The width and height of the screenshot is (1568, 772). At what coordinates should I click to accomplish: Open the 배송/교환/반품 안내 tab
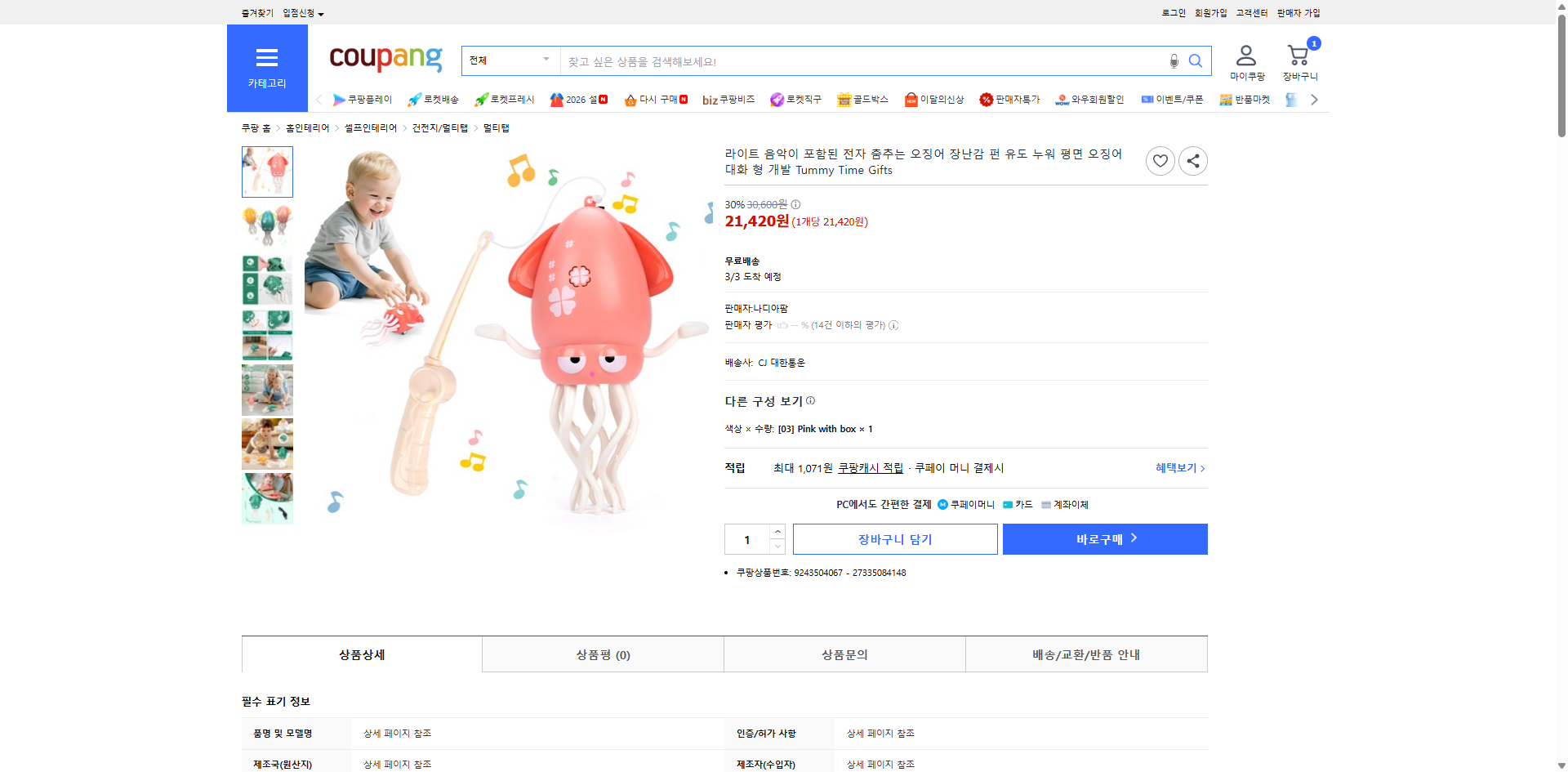point(1086,654)
